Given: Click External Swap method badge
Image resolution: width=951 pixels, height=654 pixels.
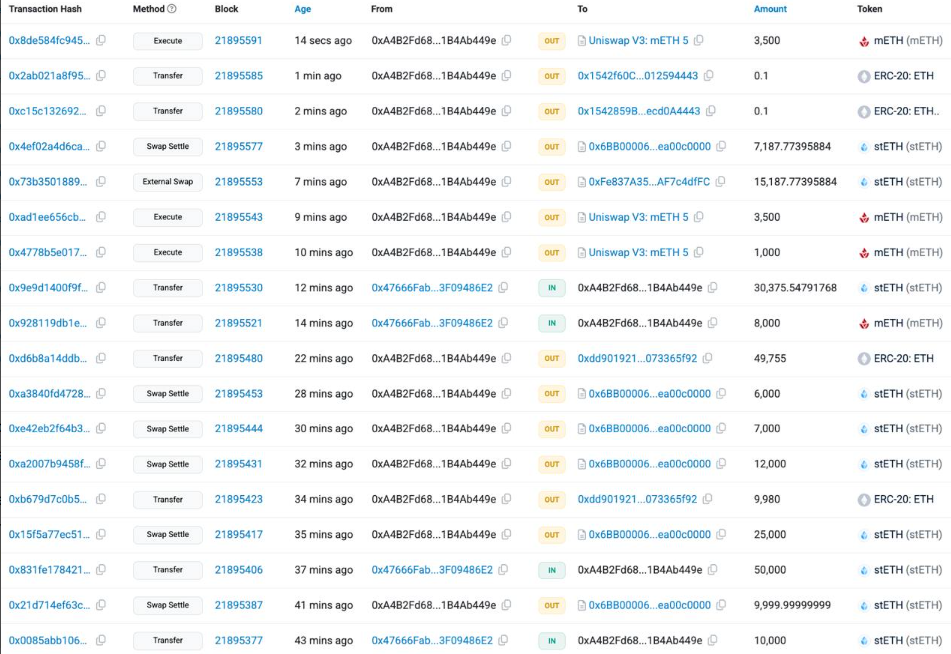Looking at the screenshot, I should click(x=168, y=181).
